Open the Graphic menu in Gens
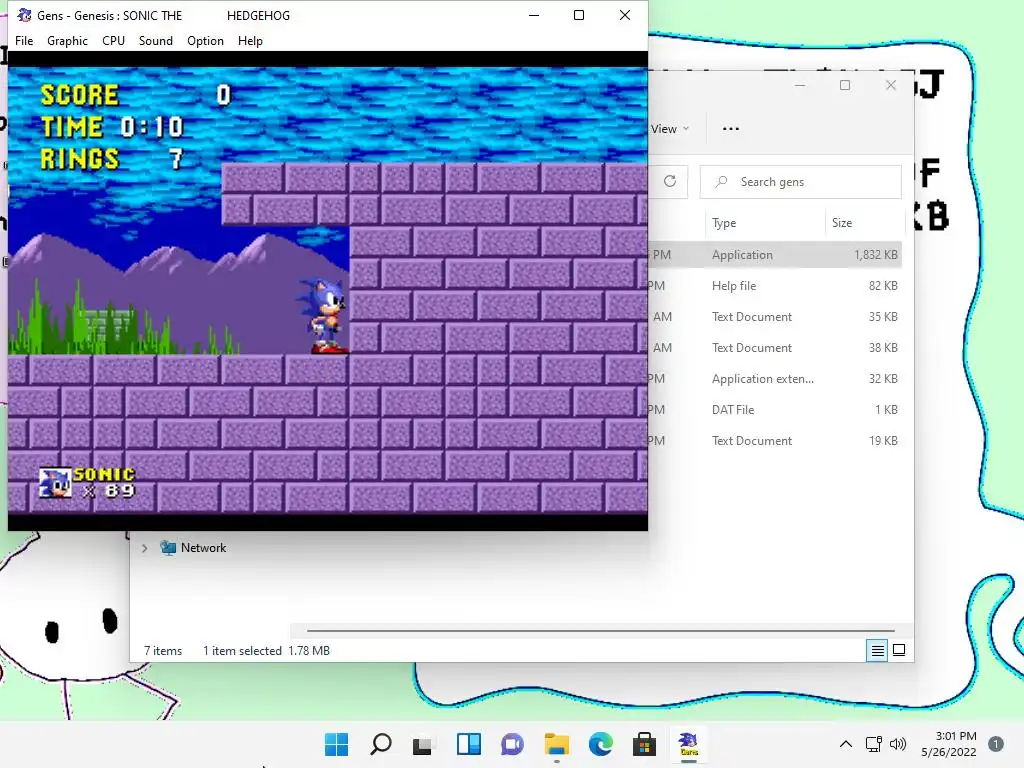1024x768 pixels. [67, 40]
